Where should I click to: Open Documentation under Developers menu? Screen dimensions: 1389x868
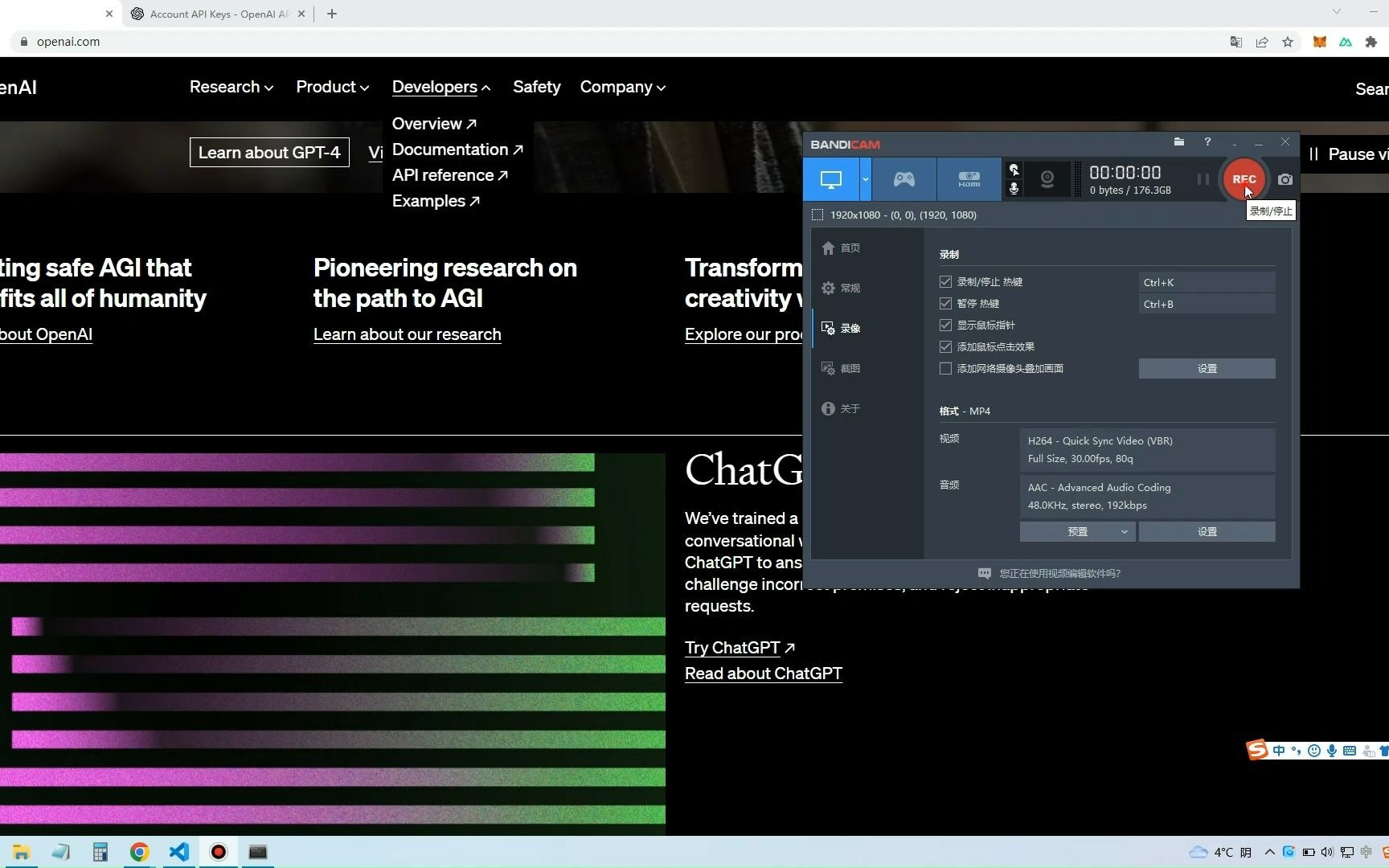coord(457,149)
